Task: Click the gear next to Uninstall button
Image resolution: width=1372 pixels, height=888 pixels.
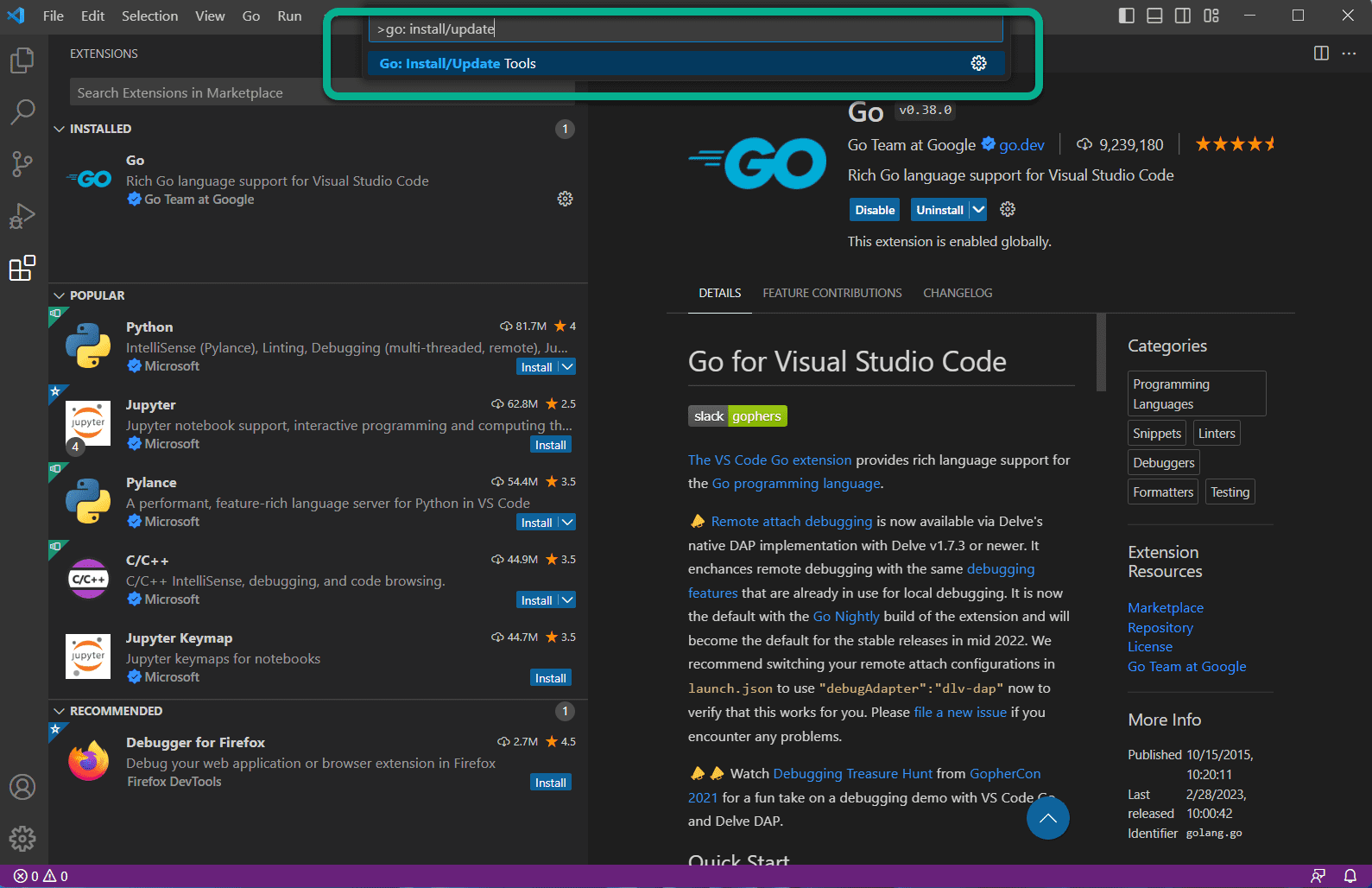Action: 1008,209
